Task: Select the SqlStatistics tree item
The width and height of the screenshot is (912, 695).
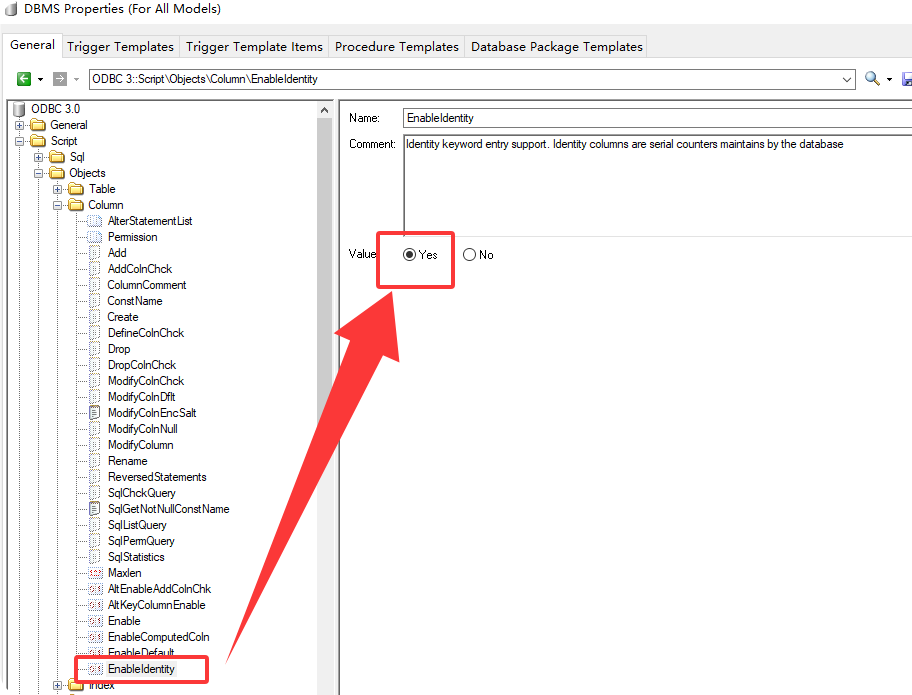Action: [136, 557]
